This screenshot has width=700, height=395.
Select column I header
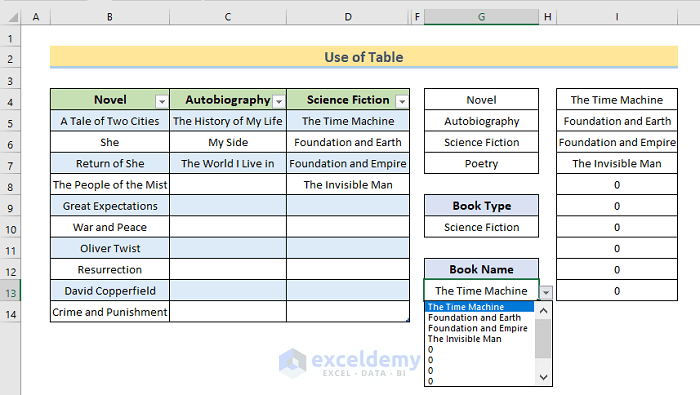coord(617,17)
